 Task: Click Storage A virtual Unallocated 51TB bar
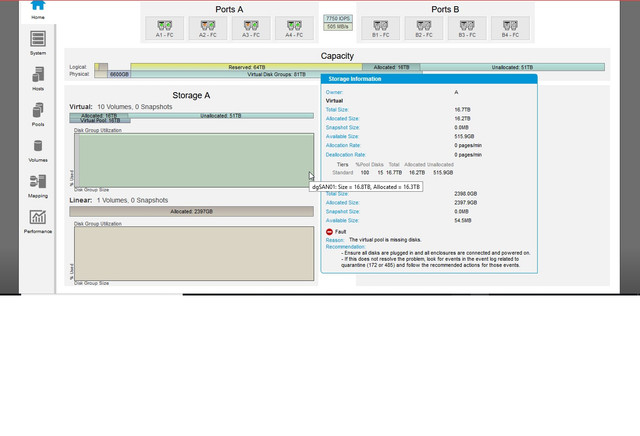(221, 116)
